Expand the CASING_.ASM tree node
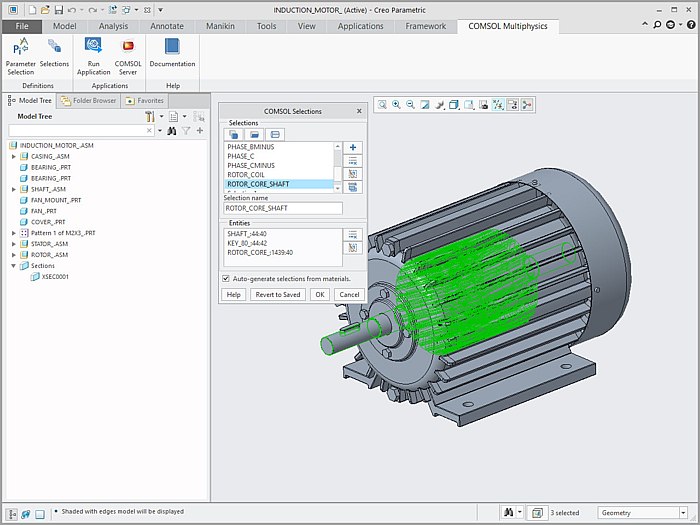700x525 pixels. click(14, 156)
